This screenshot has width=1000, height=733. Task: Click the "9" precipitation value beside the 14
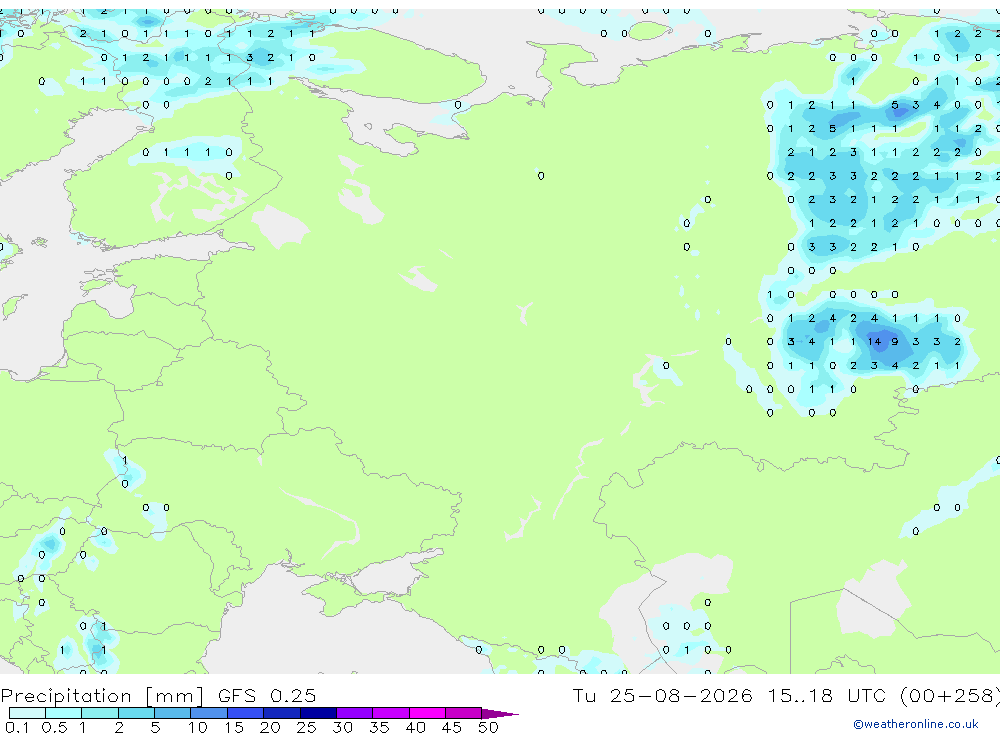pos(895,342)
